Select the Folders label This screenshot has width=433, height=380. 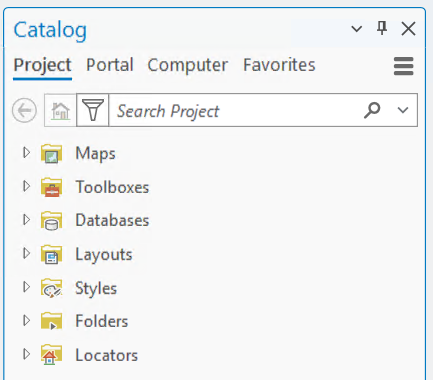tap(102, 321)
